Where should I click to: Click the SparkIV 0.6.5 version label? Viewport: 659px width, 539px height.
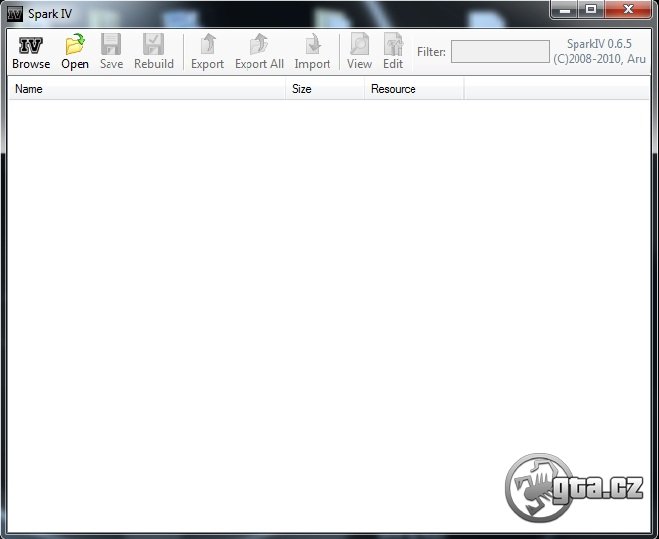pyautogui.click(x=599, y=45)
